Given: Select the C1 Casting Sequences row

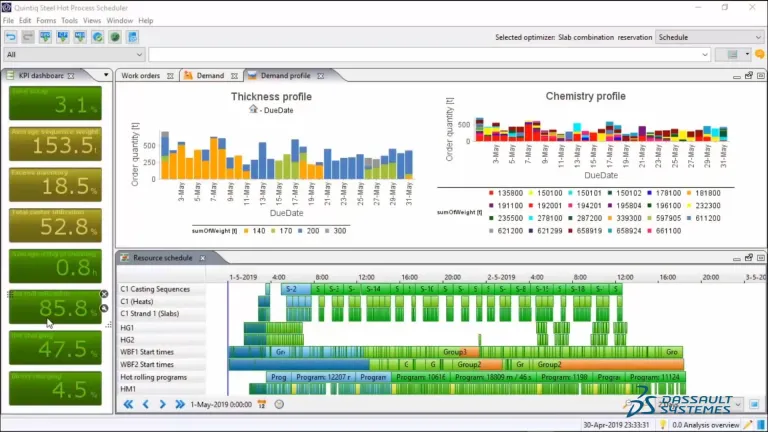Looking at the screenshot, I should pos(160,289).
